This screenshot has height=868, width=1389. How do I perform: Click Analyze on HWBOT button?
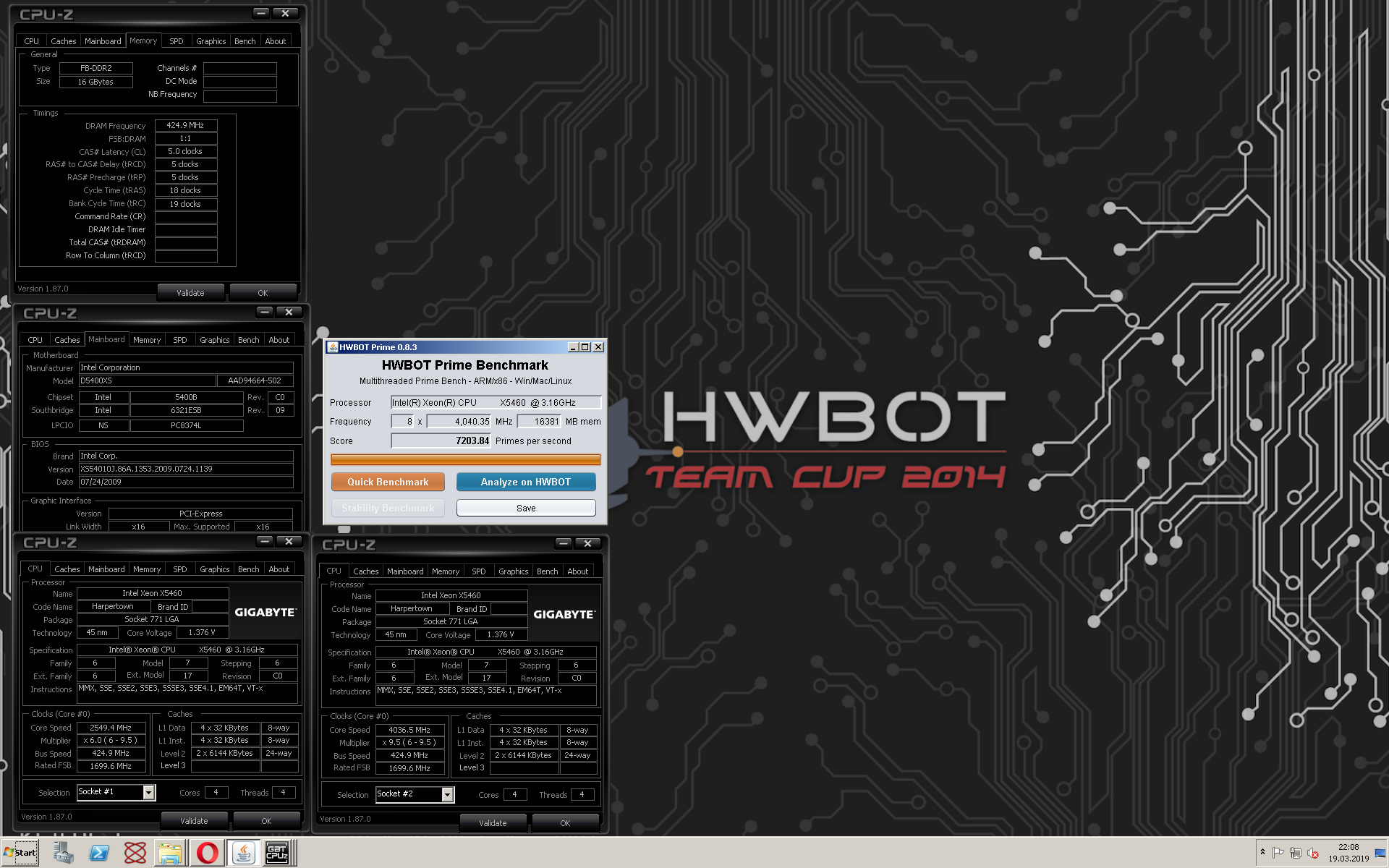click(x=526, y=482)
